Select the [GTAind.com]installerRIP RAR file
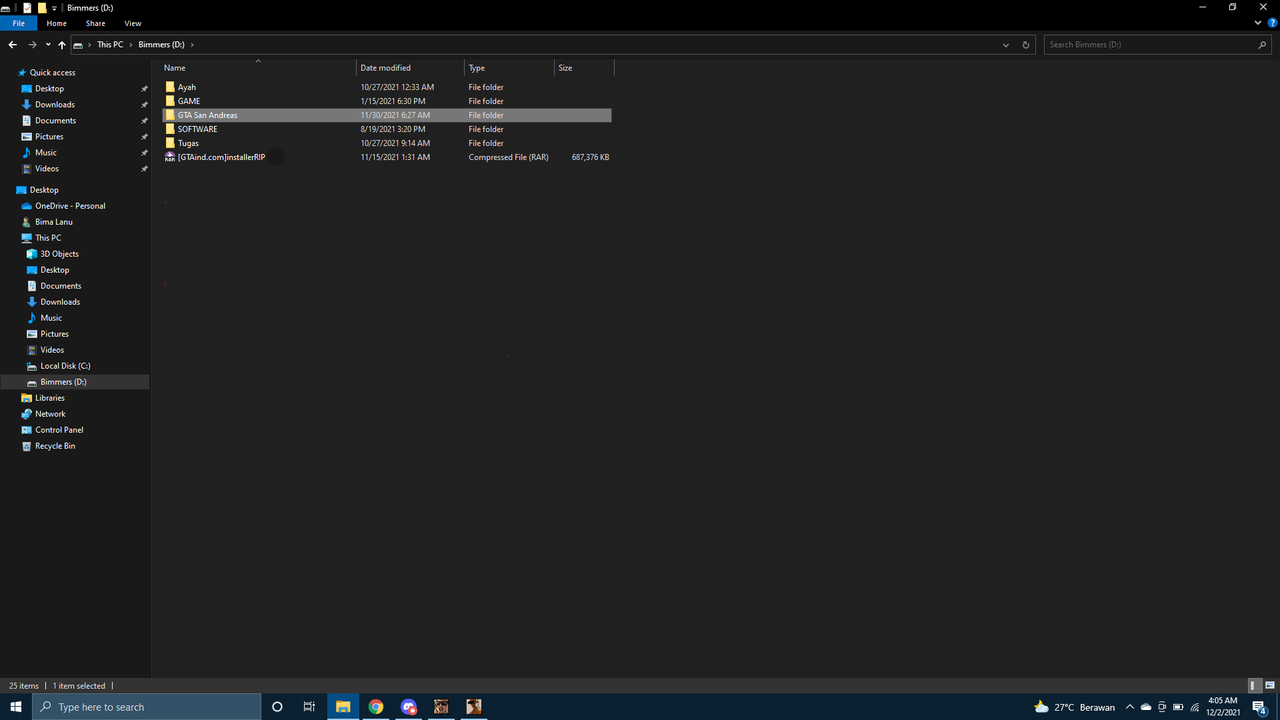1280x720 pixels. (x=221, y=157)
